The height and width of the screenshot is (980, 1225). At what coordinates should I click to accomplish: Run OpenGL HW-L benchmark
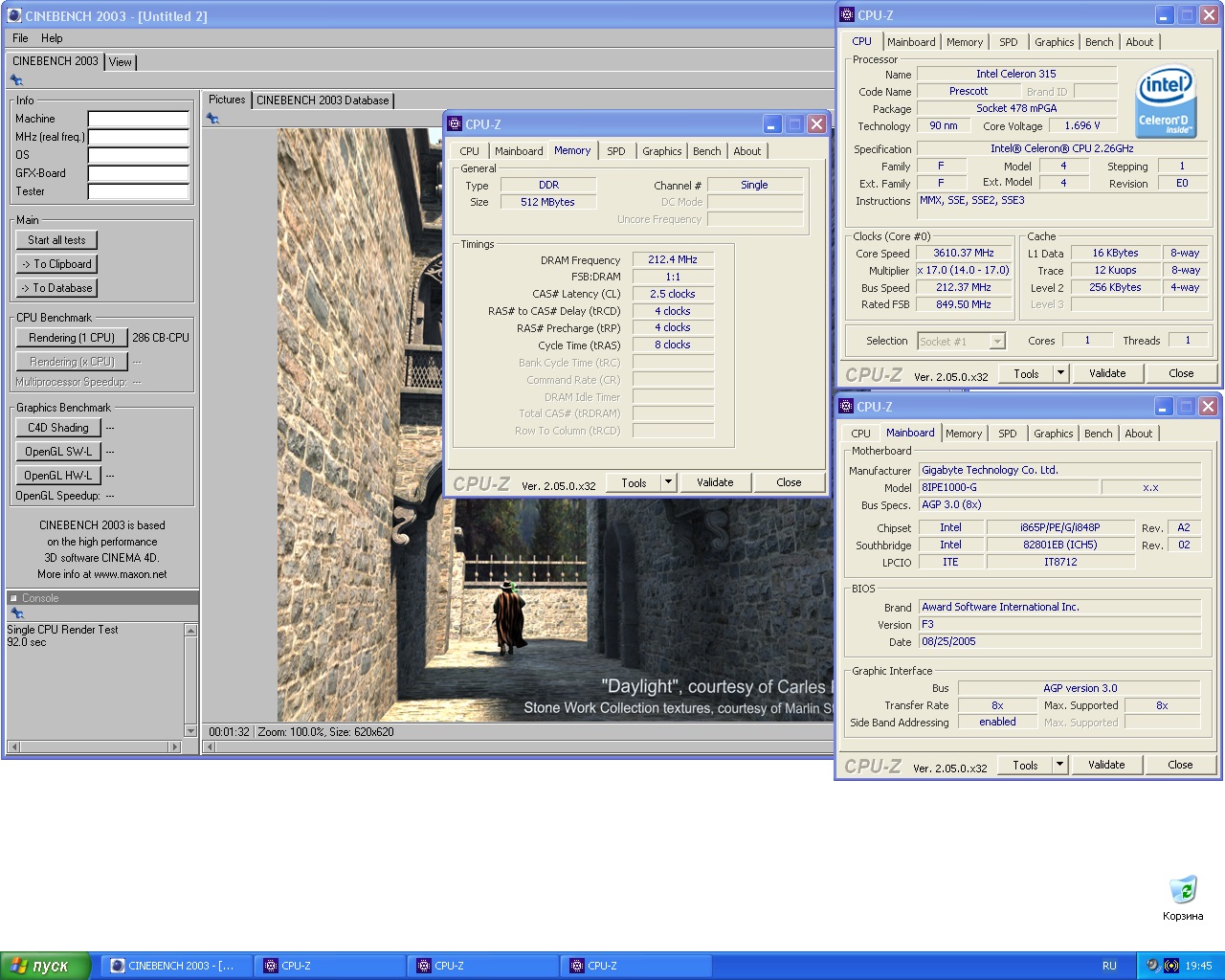click(x=58, y=476)
